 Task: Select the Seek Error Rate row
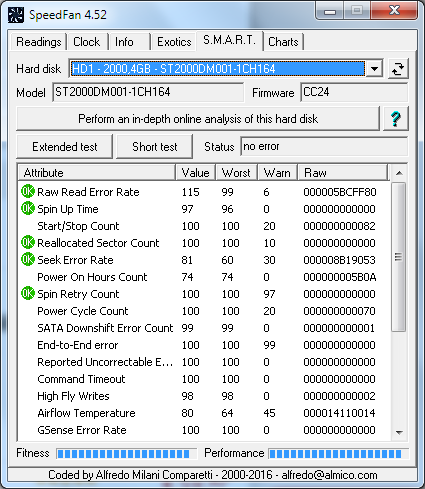point(204,260)
